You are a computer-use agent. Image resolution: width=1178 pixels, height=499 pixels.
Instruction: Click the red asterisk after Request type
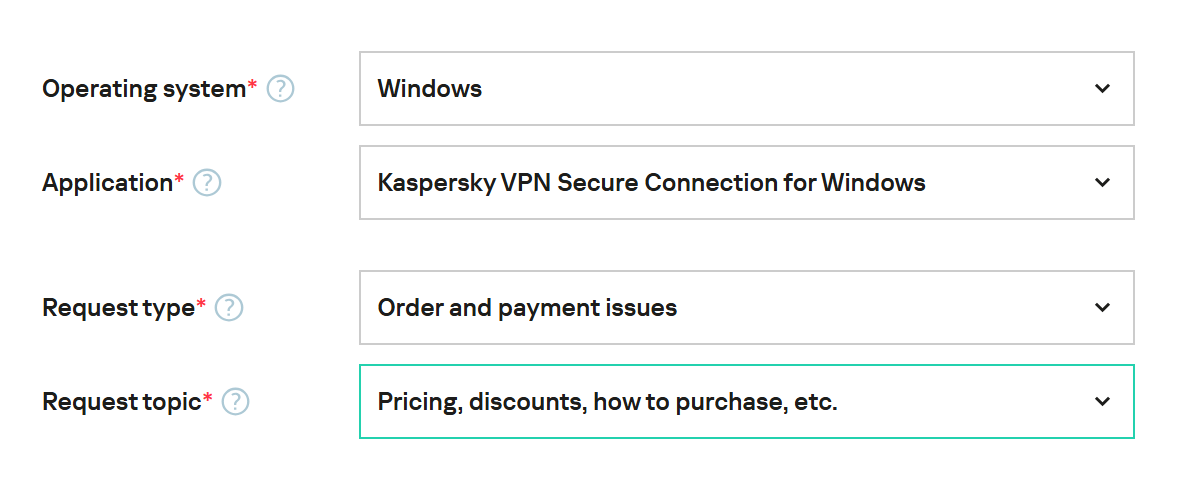point(201,303)
